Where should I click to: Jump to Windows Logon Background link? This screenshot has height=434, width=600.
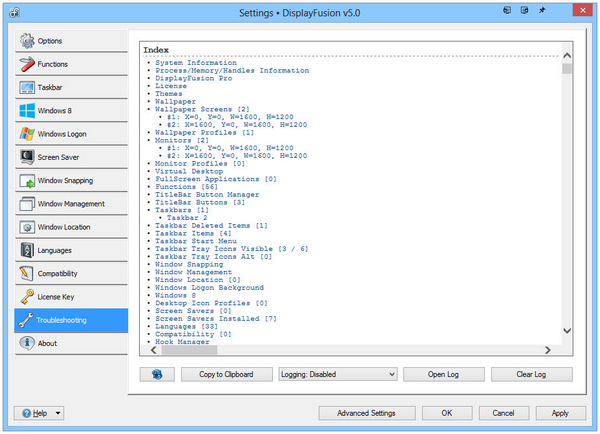pyautogui.click(x=209, y=287)
